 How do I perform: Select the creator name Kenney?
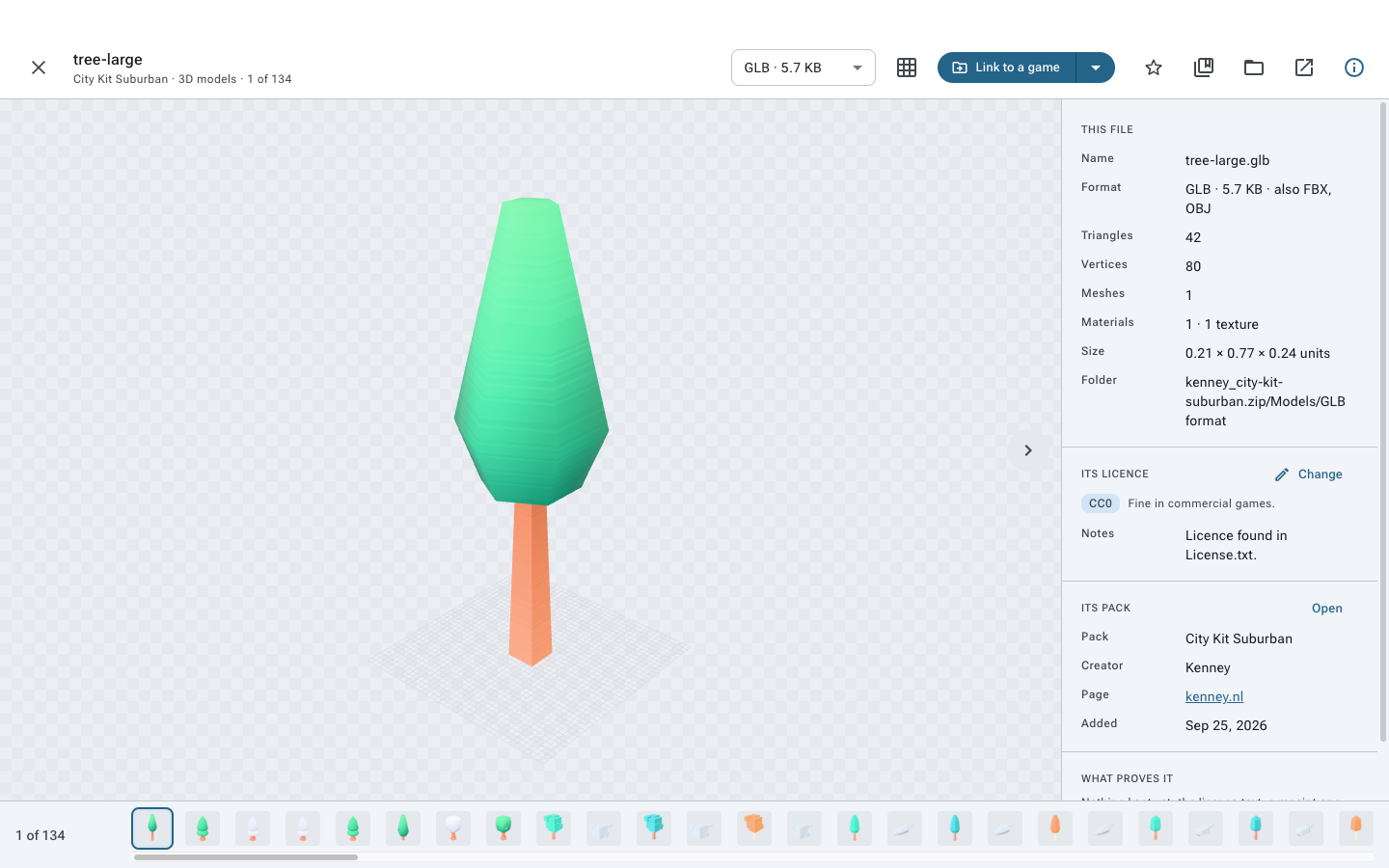pos(1208,667)
